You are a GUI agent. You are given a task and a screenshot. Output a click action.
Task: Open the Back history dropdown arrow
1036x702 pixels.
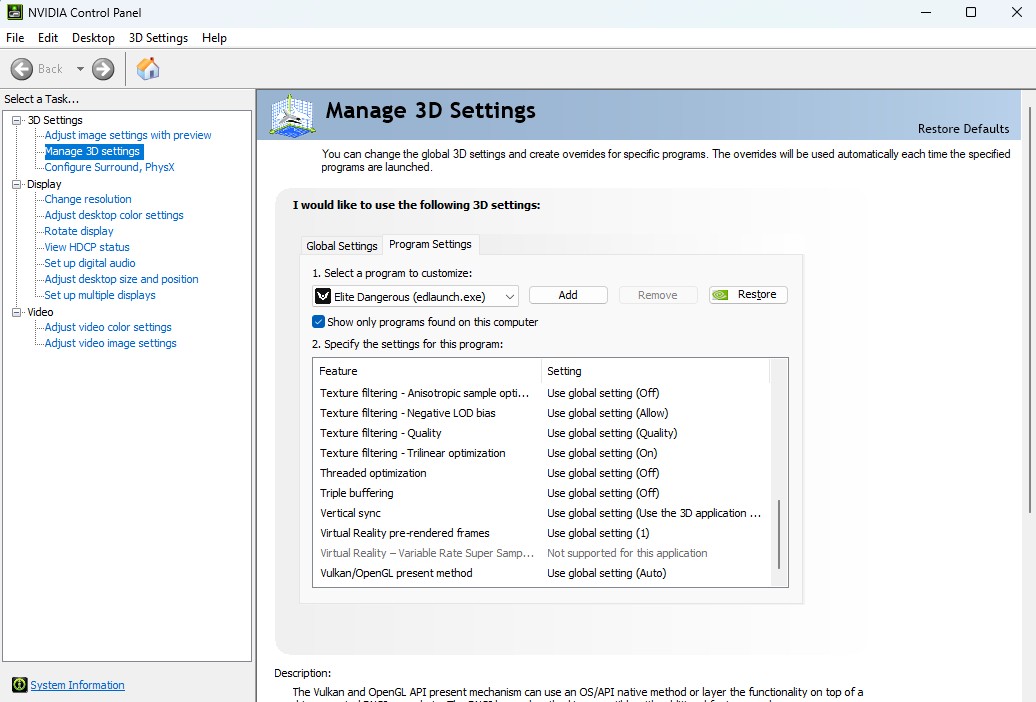80,69
